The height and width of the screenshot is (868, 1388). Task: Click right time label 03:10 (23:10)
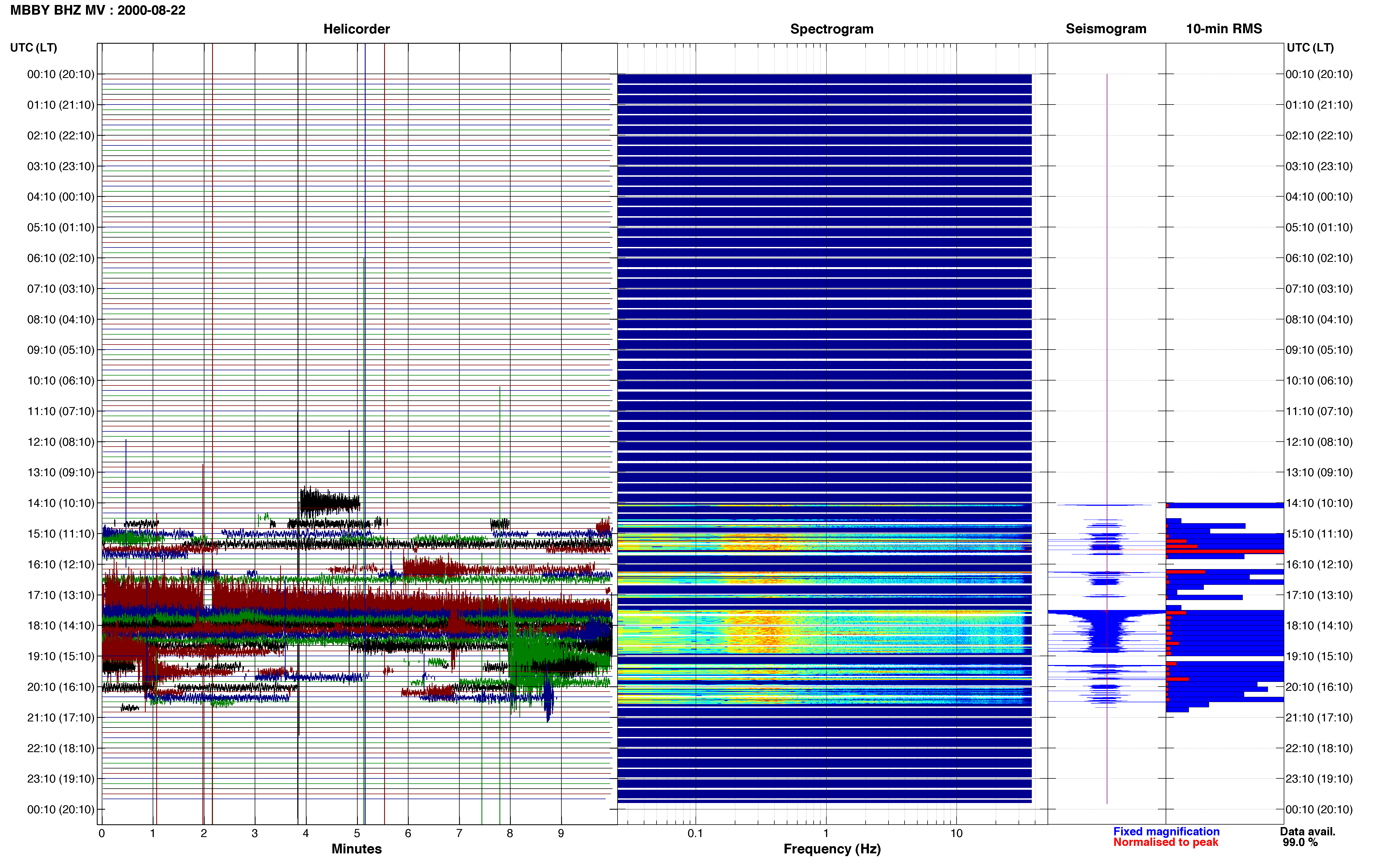(x=1319, y=166)
